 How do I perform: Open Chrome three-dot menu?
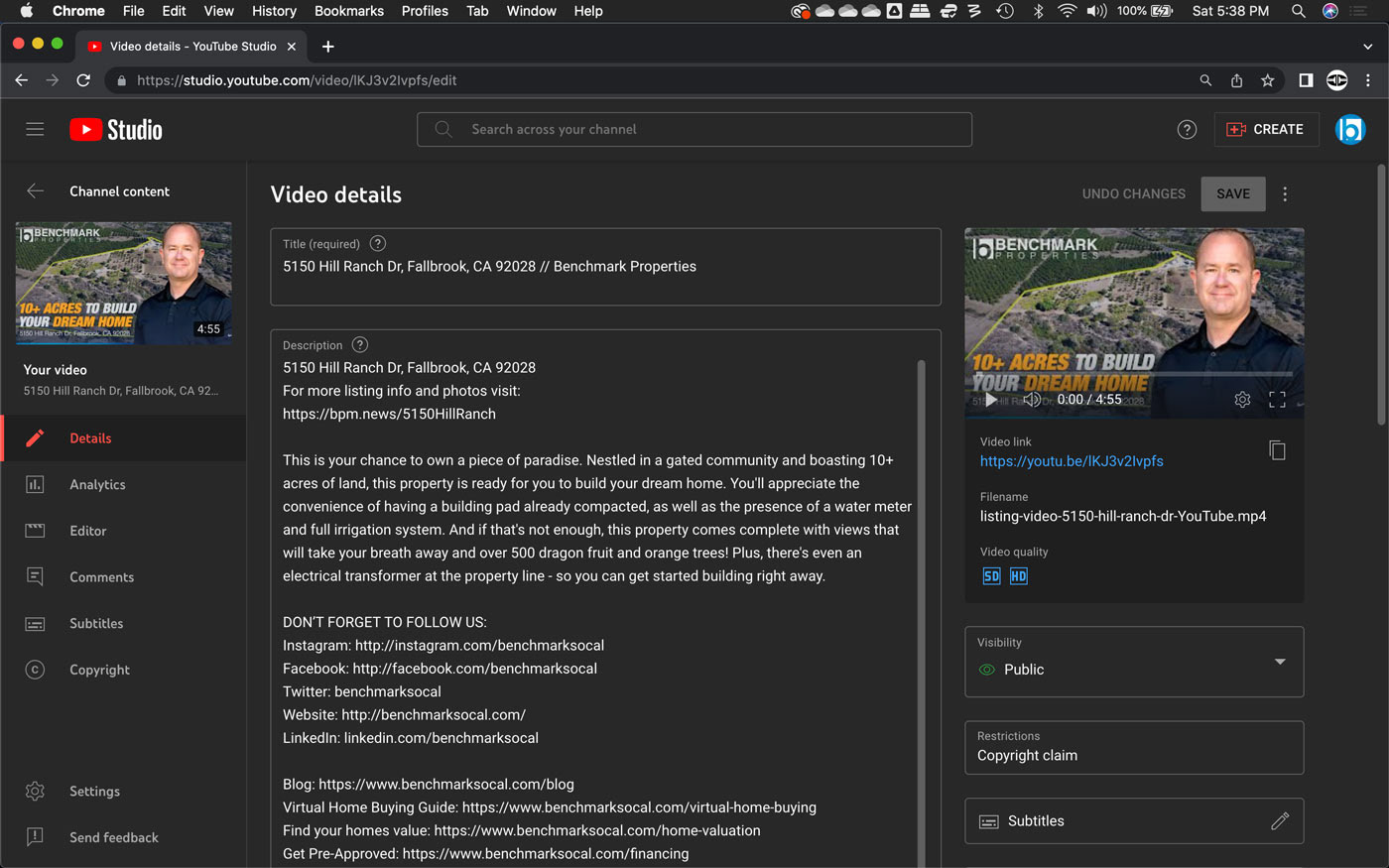click(x=1368, y=80)
